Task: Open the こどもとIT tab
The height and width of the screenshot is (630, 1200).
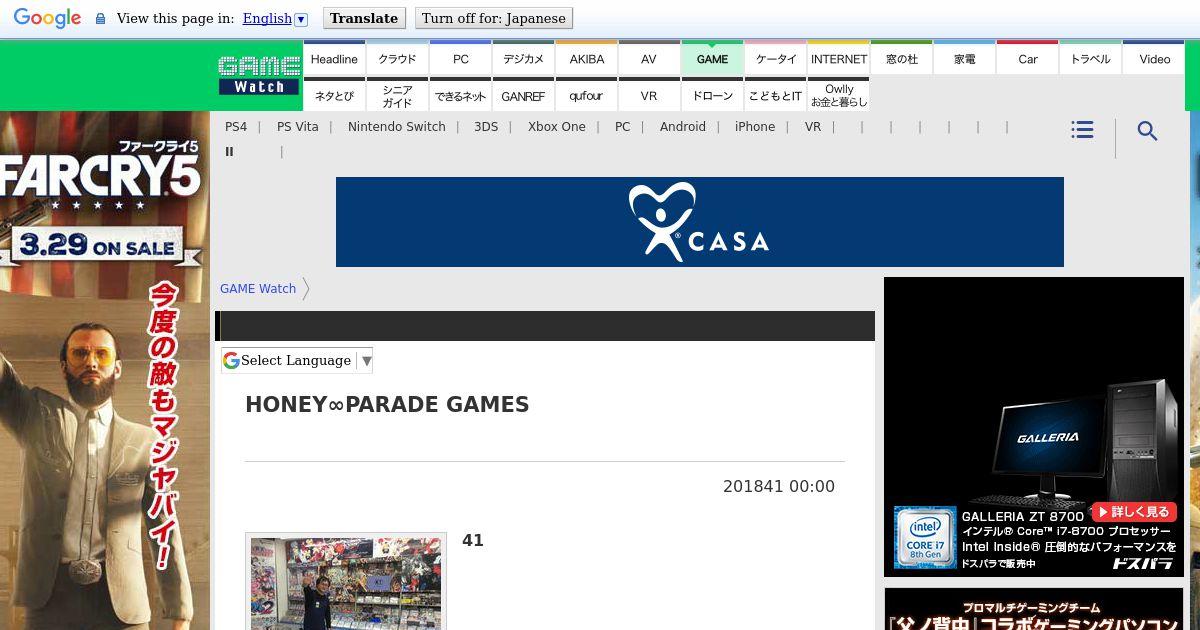Action: pos(775,96)
